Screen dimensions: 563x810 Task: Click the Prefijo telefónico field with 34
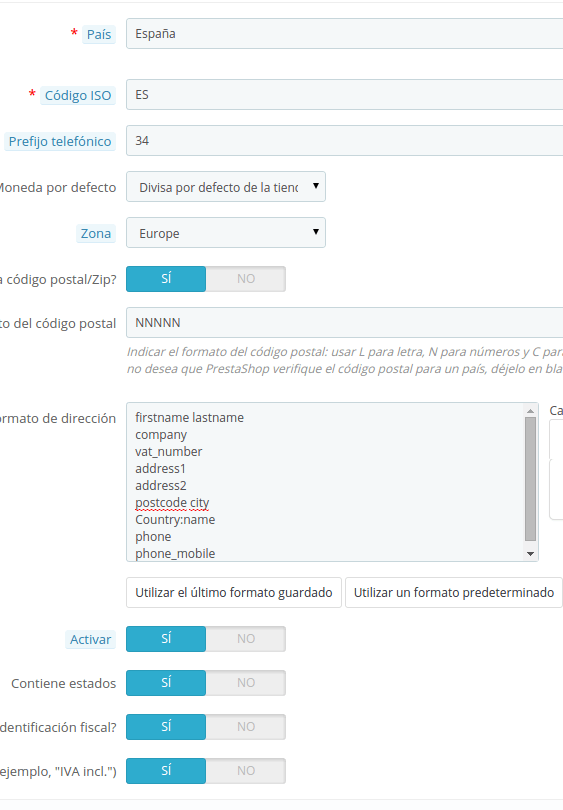point(345,141)
